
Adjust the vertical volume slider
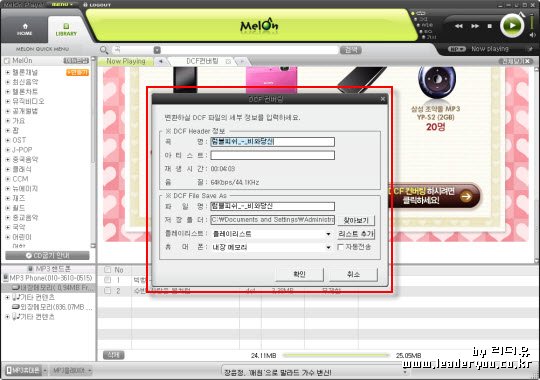pos(532,23)
